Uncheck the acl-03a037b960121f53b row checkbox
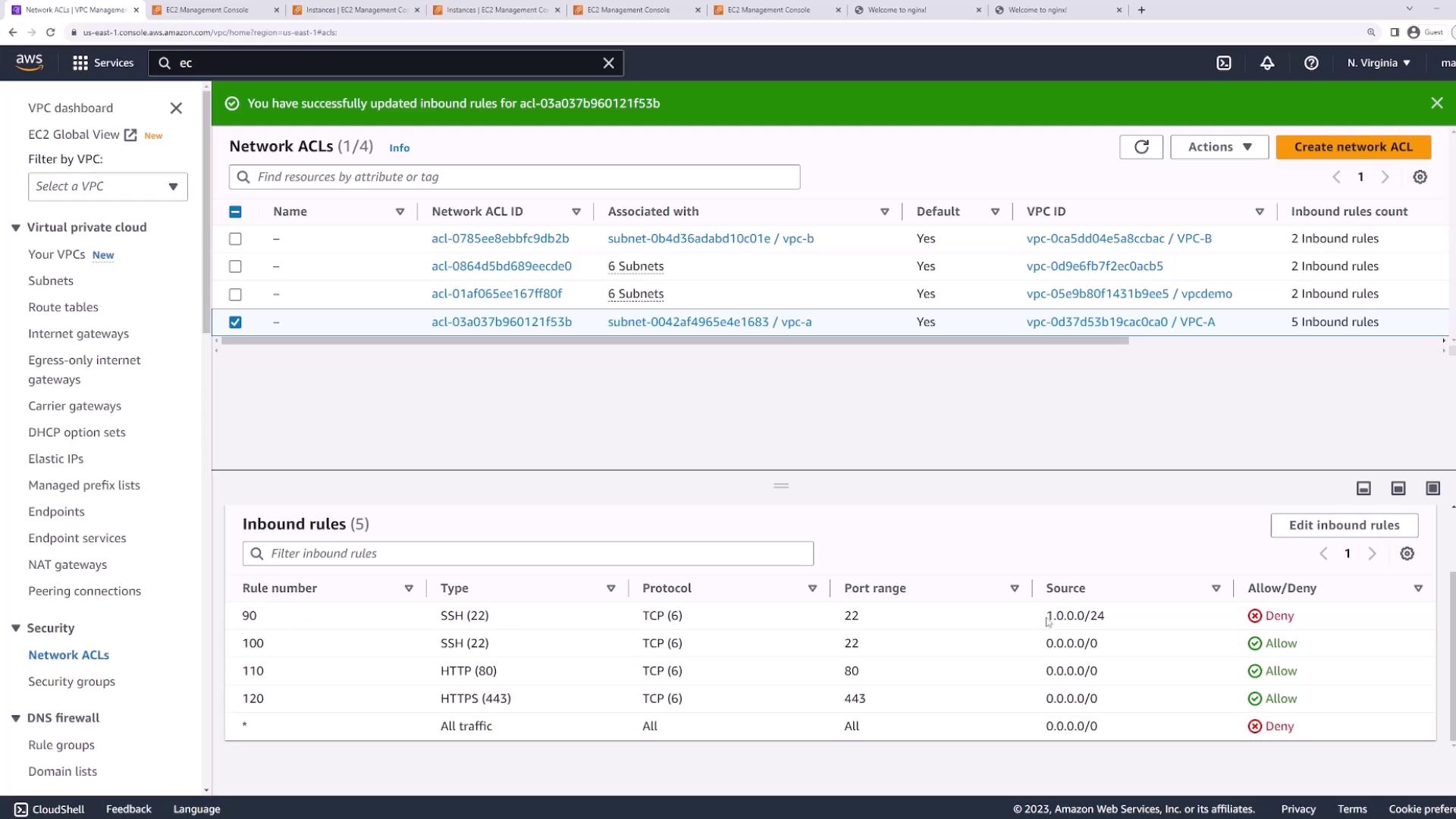The image size is (1456, 819). (x=235, y=322)
